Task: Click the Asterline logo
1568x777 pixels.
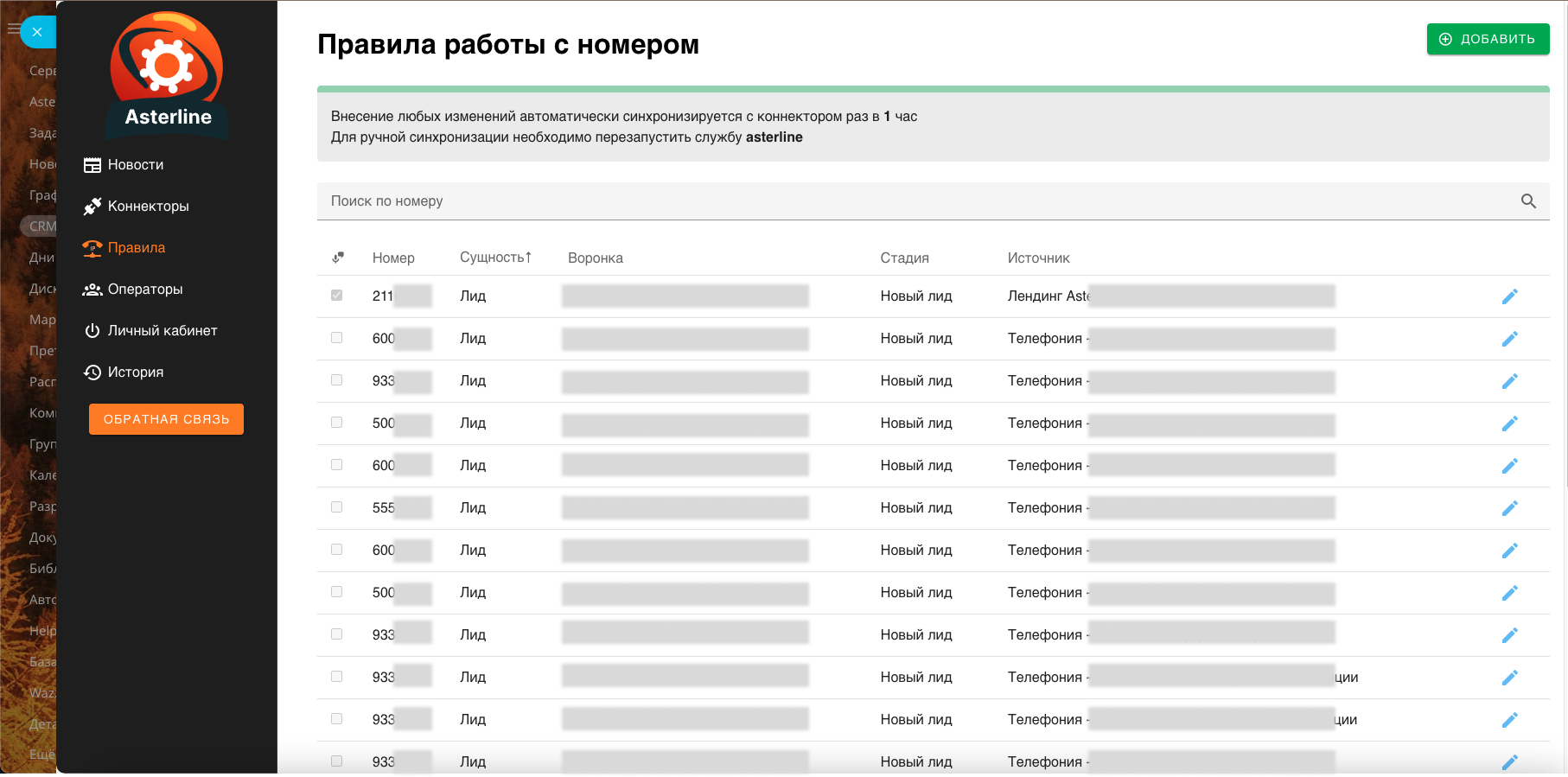Action: point(167,74)
